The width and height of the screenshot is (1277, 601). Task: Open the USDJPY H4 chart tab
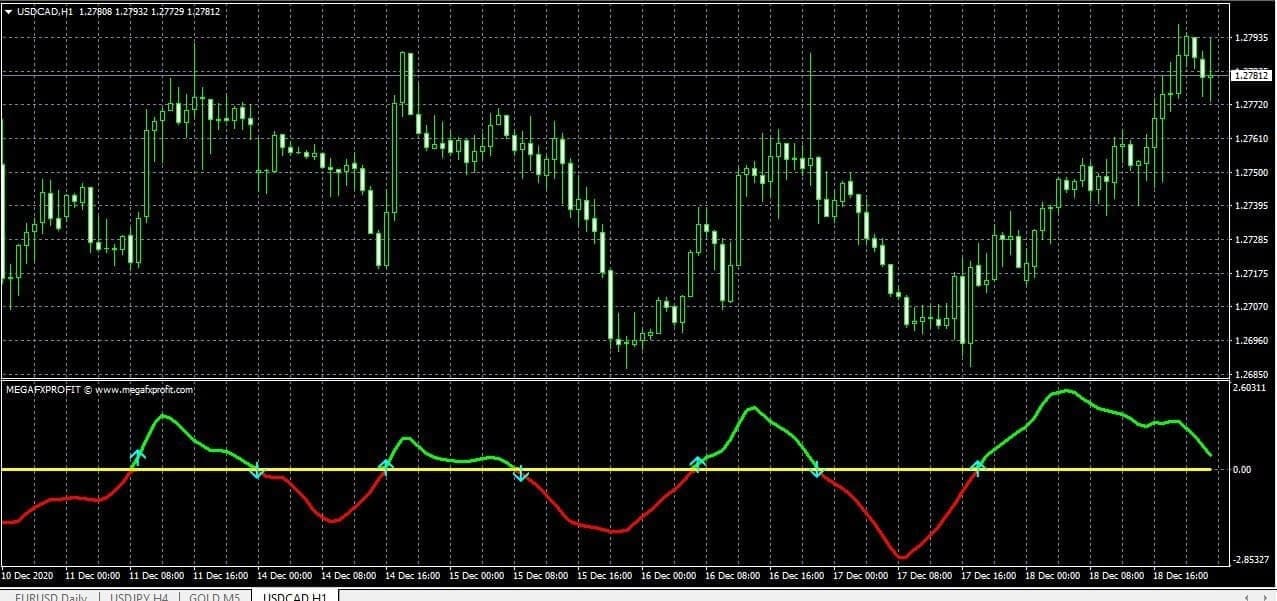pyautogui.click(x=138, y=595)
